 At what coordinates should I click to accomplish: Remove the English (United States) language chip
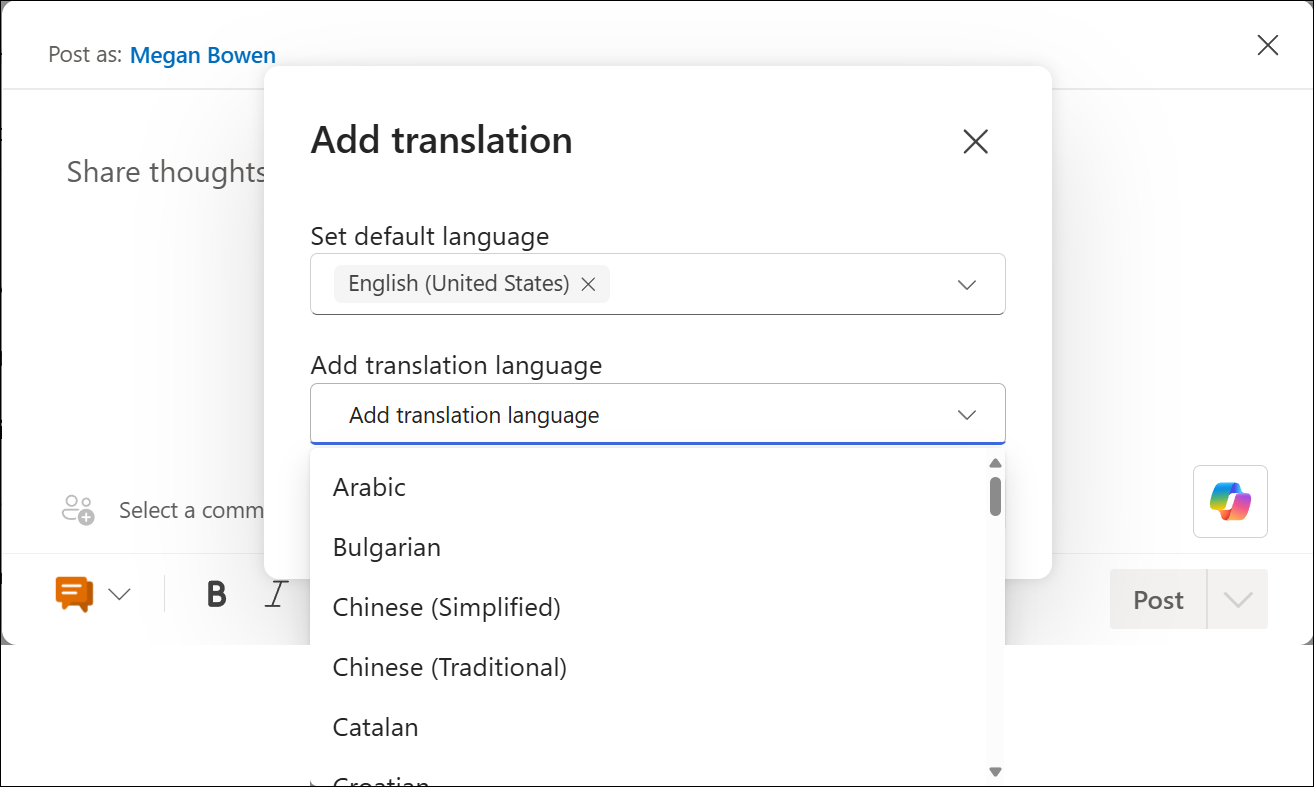click(589, 284)
